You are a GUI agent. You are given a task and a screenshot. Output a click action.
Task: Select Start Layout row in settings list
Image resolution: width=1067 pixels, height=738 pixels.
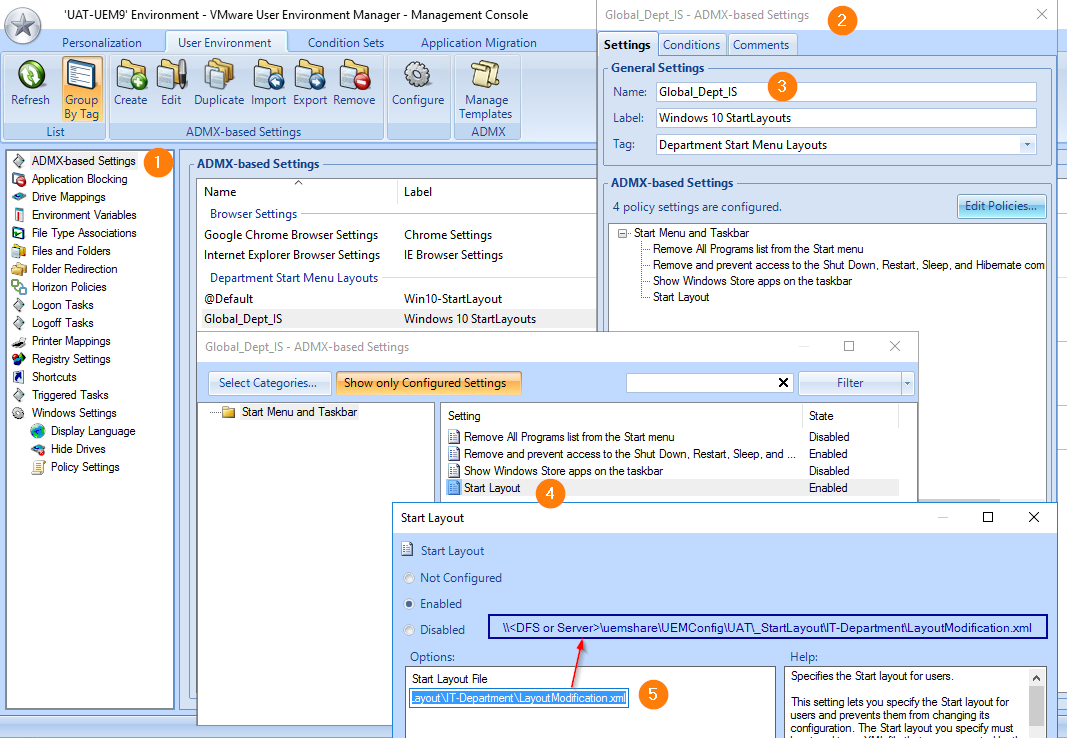pos(672,488)
